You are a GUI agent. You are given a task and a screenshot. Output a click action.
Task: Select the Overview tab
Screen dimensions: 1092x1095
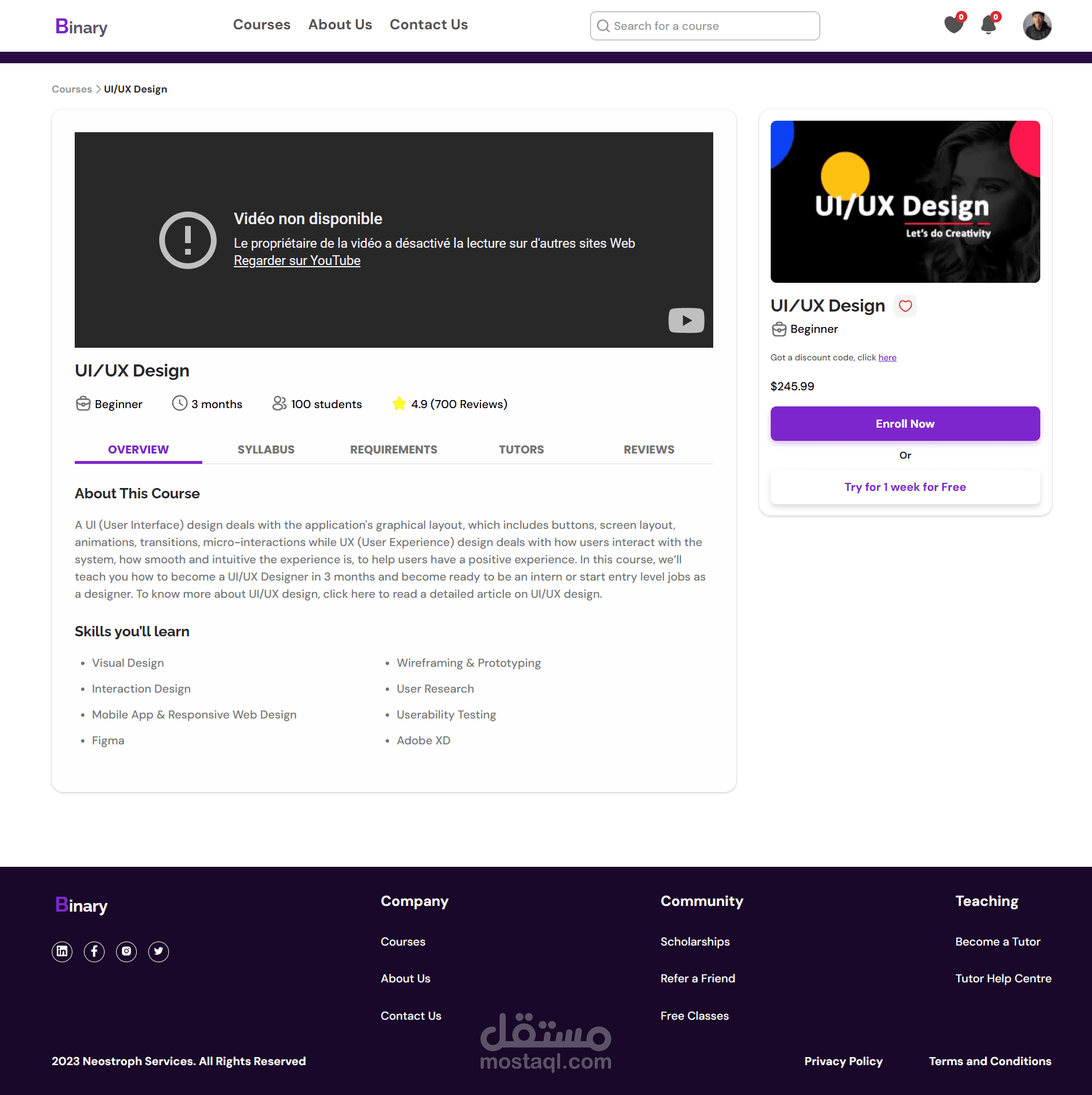(139, 449)
